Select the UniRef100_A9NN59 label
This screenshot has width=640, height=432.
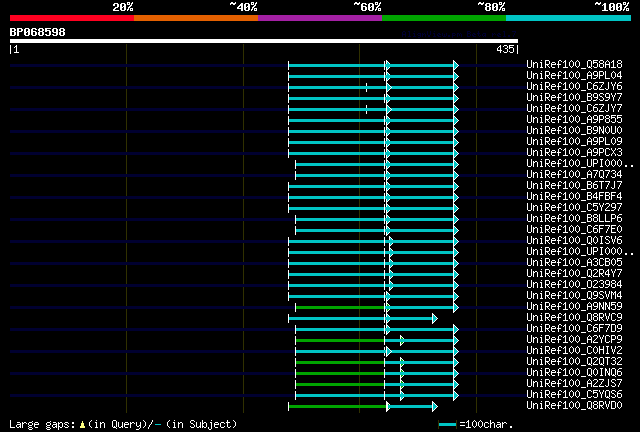pos(574,307)
